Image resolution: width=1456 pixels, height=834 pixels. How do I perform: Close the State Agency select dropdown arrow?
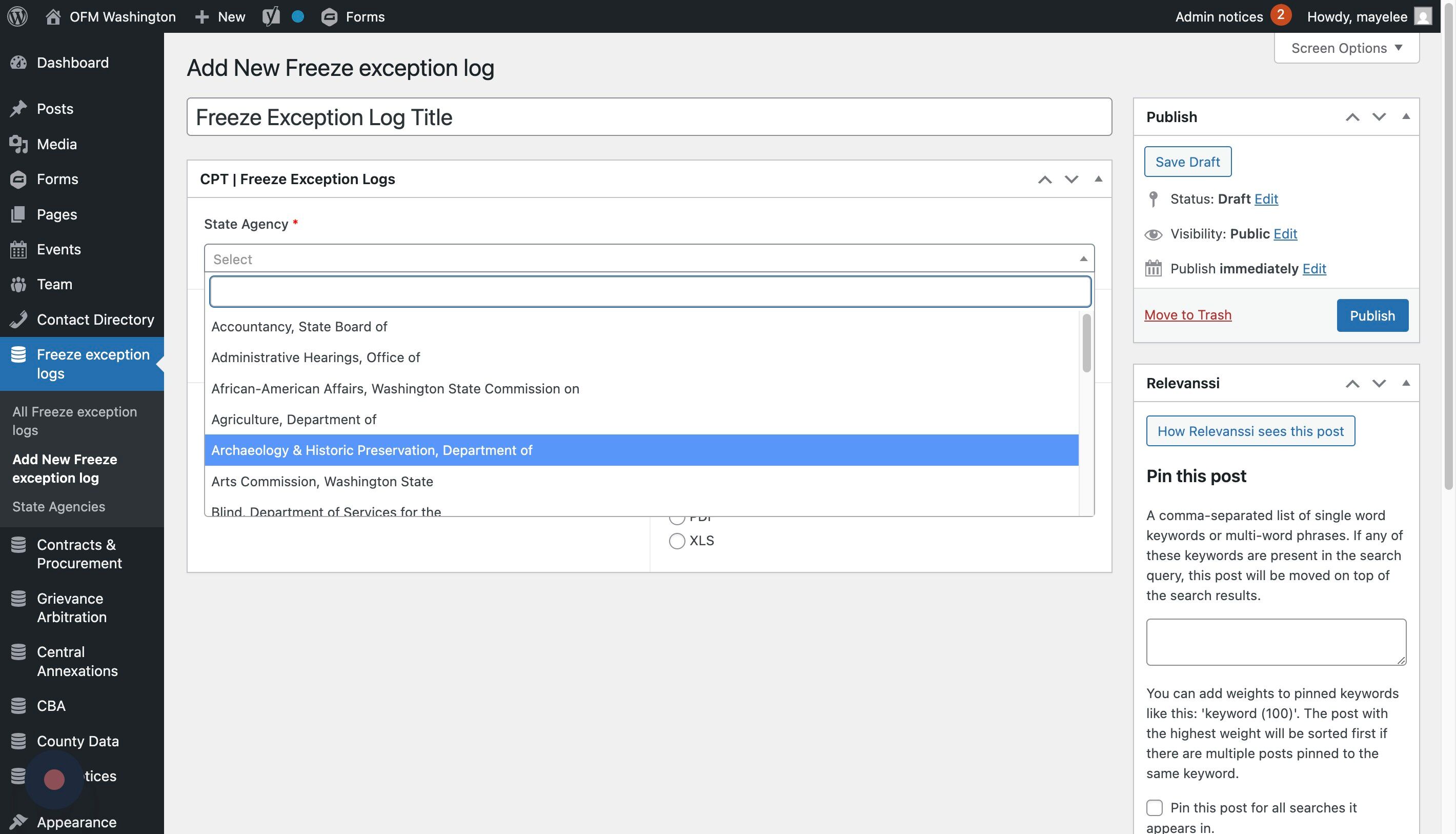pyautogui.click(x=1083, y=259)
